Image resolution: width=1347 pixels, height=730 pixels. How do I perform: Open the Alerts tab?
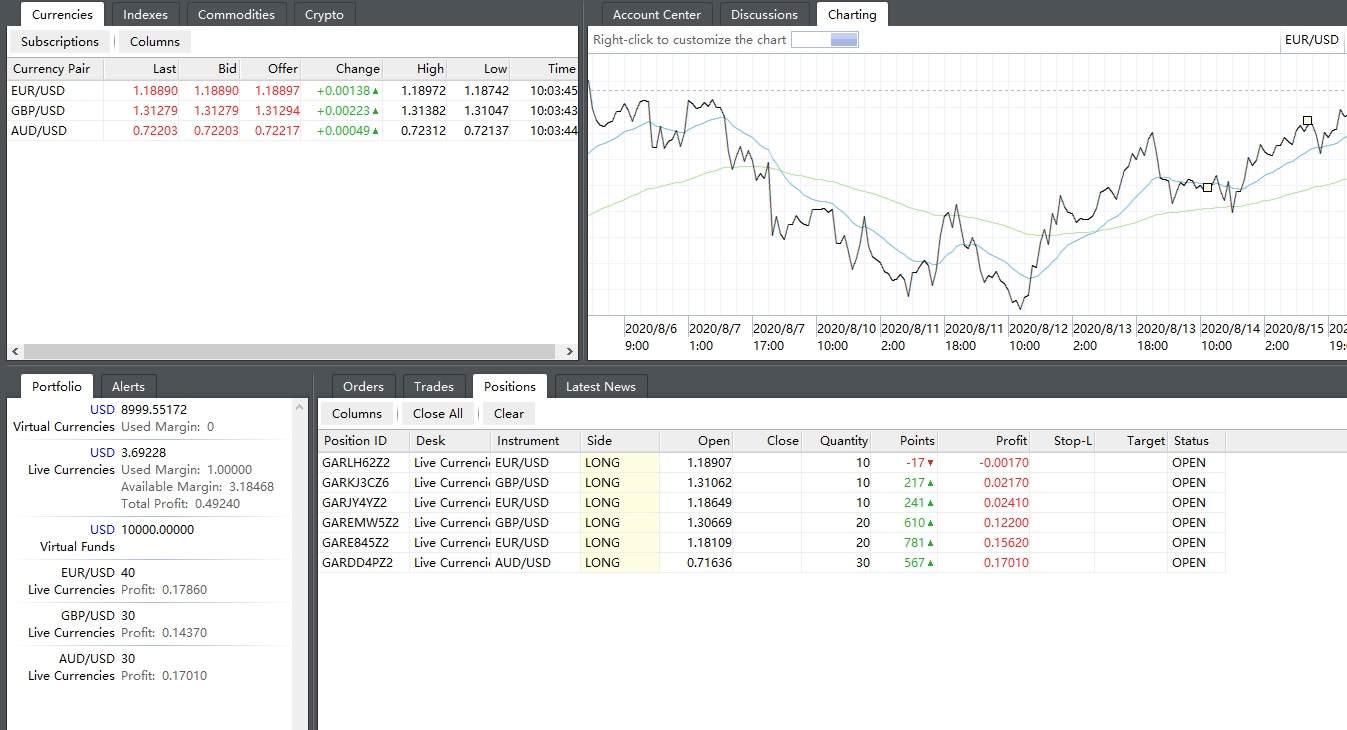[x=128, y=387]
